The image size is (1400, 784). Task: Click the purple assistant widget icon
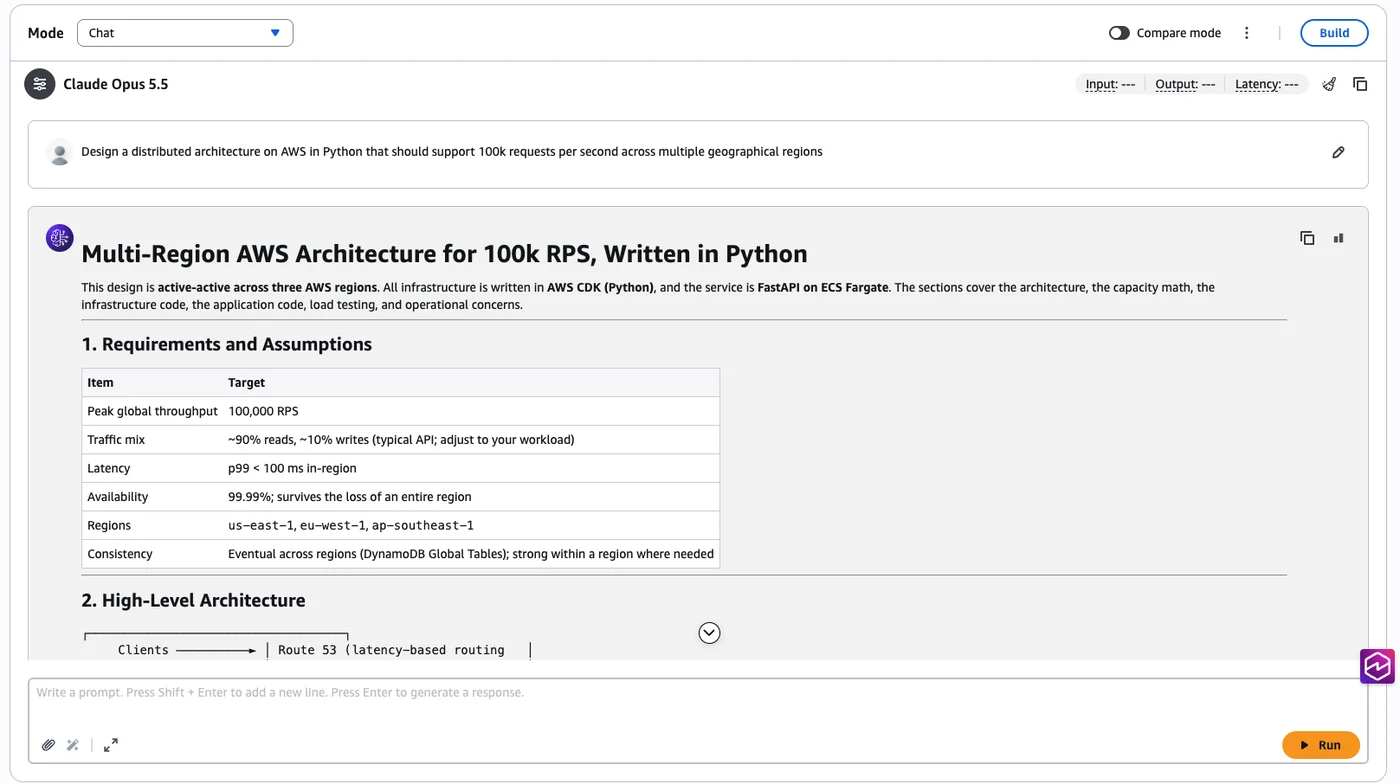[x=1377, y=666]
